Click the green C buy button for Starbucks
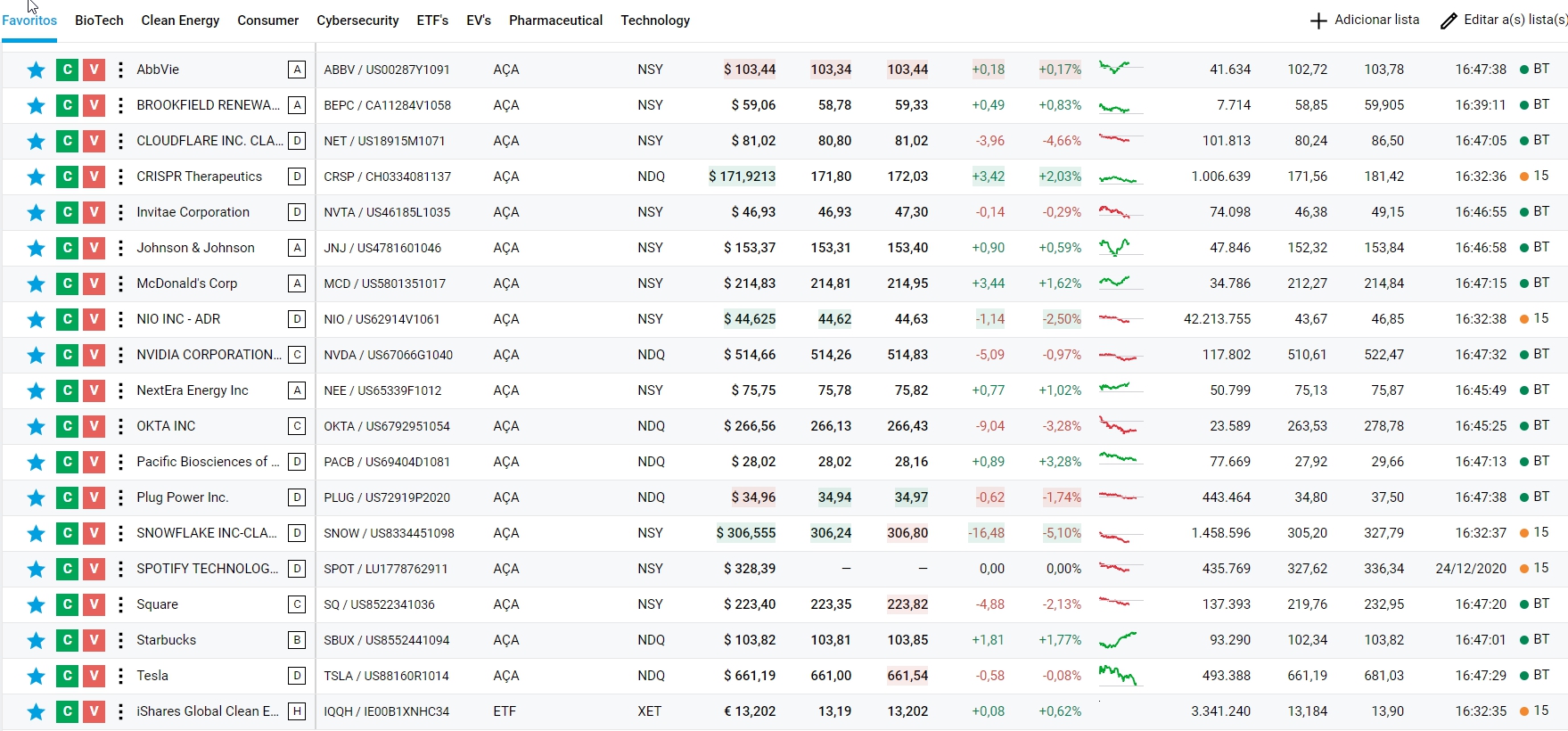1568x731 pixels. [67, 640]
